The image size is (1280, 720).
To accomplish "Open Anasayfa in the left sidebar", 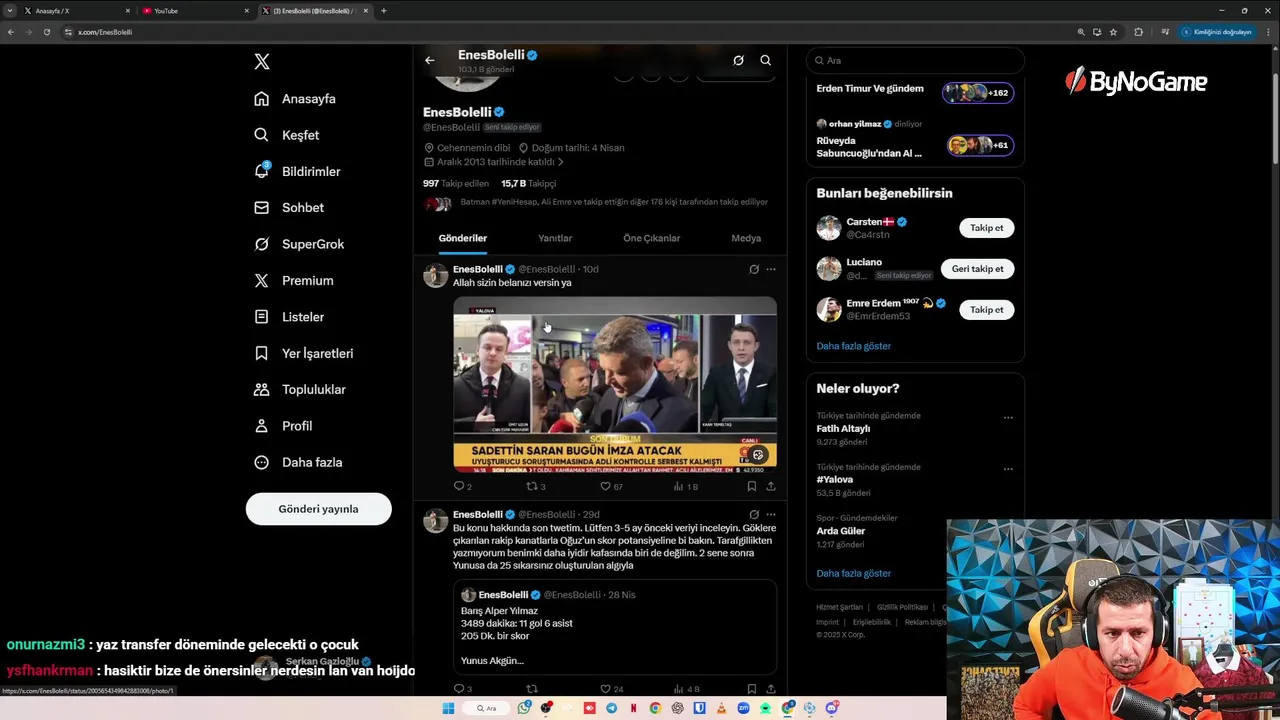I will 295,99.
